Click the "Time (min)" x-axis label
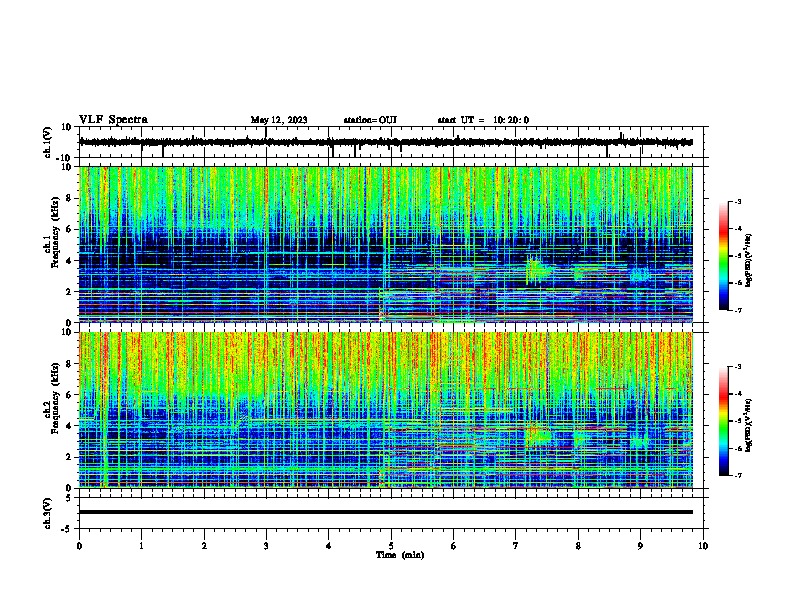This screenshot has height=612, width=792. [x=400, y=555]
